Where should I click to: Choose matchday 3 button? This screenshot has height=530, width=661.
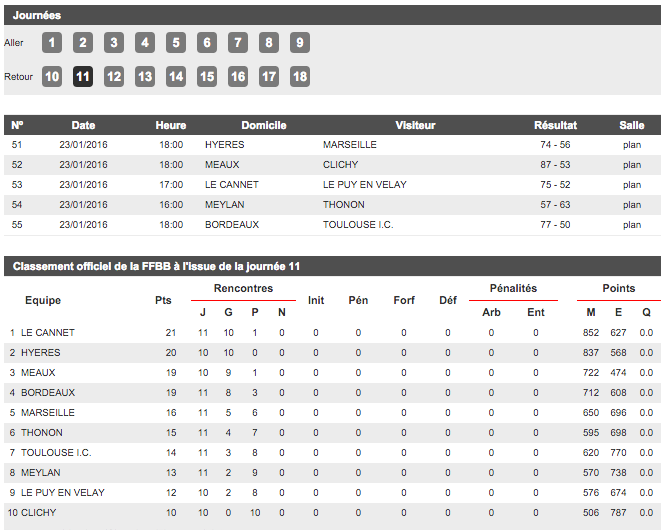tap(114, 43)
